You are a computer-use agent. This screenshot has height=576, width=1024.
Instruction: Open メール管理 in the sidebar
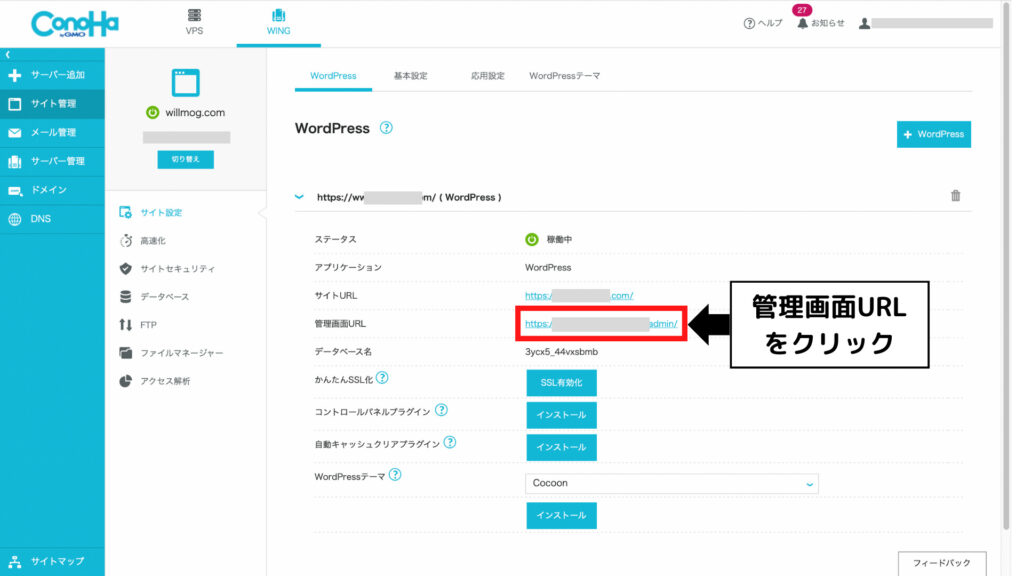tap(52, 133)
